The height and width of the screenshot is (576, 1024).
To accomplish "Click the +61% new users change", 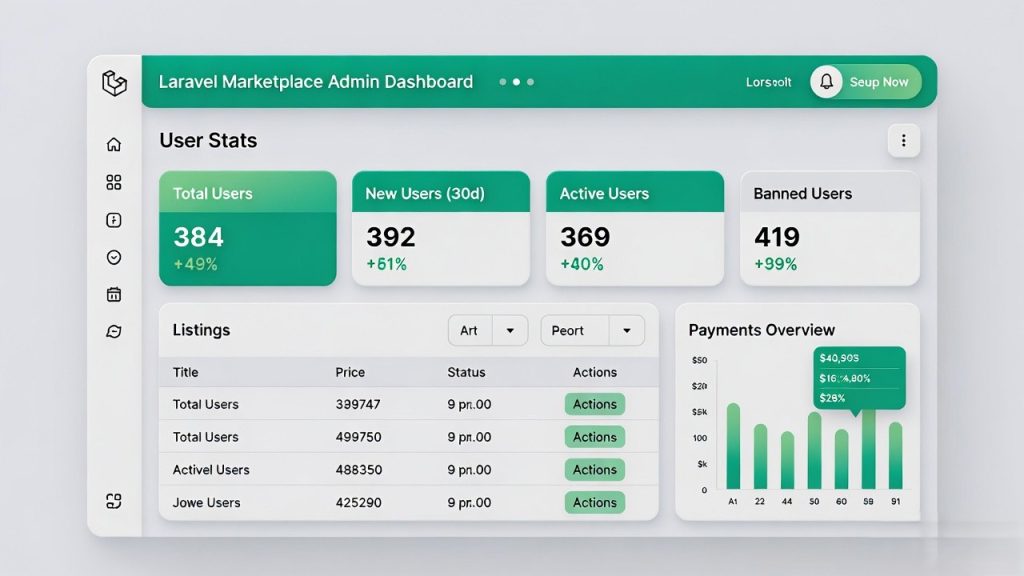I will 387,264.
